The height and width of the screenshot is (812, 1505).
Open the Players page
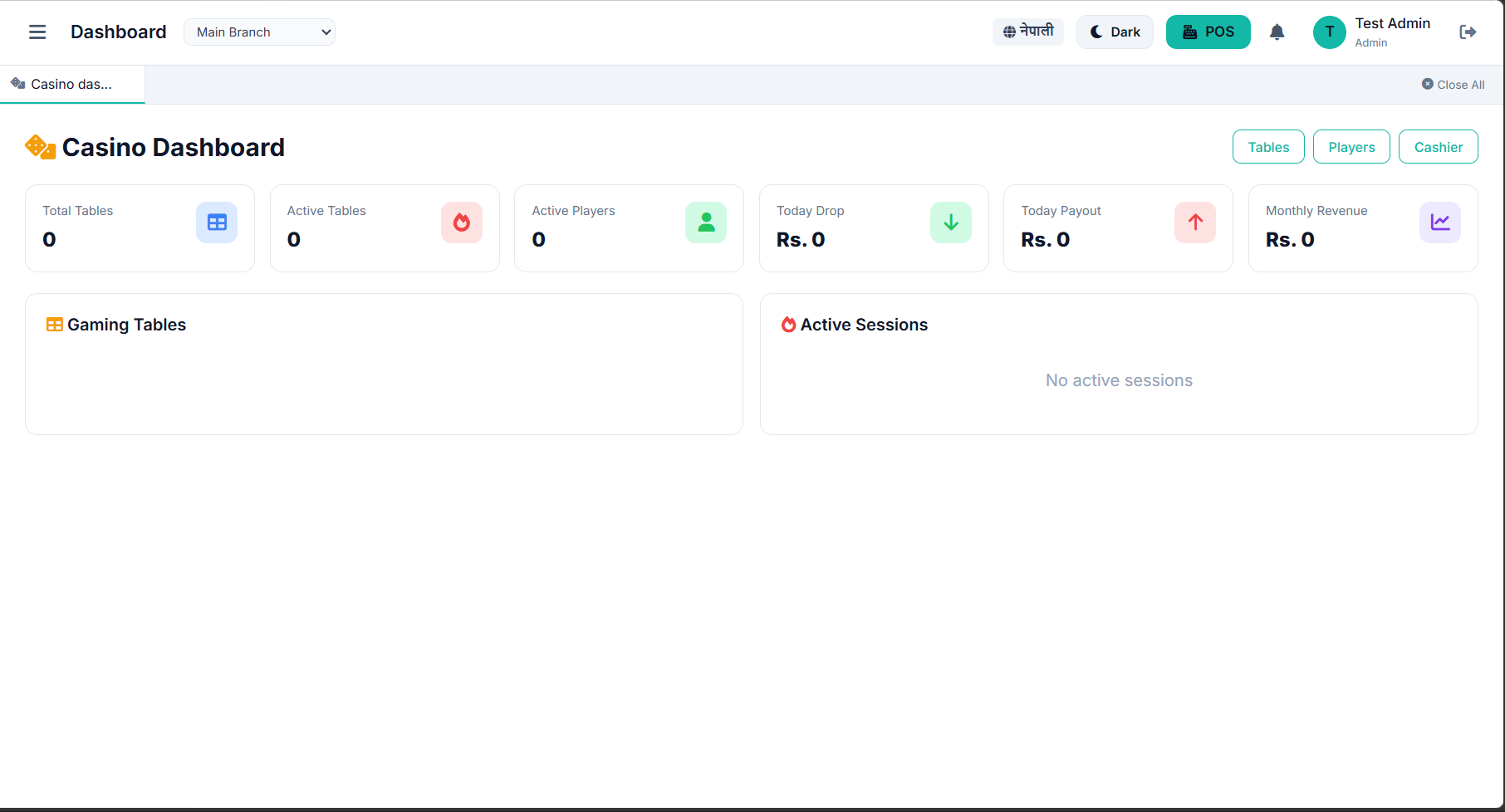pyautogui.click(x=1351, y=147)
